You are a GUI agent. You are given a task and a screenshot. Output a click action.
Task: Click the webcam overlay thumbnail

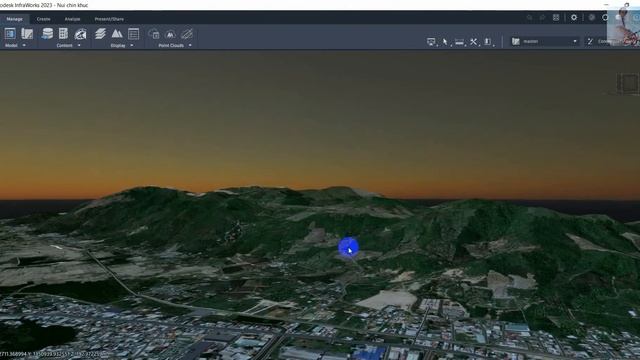623,25
